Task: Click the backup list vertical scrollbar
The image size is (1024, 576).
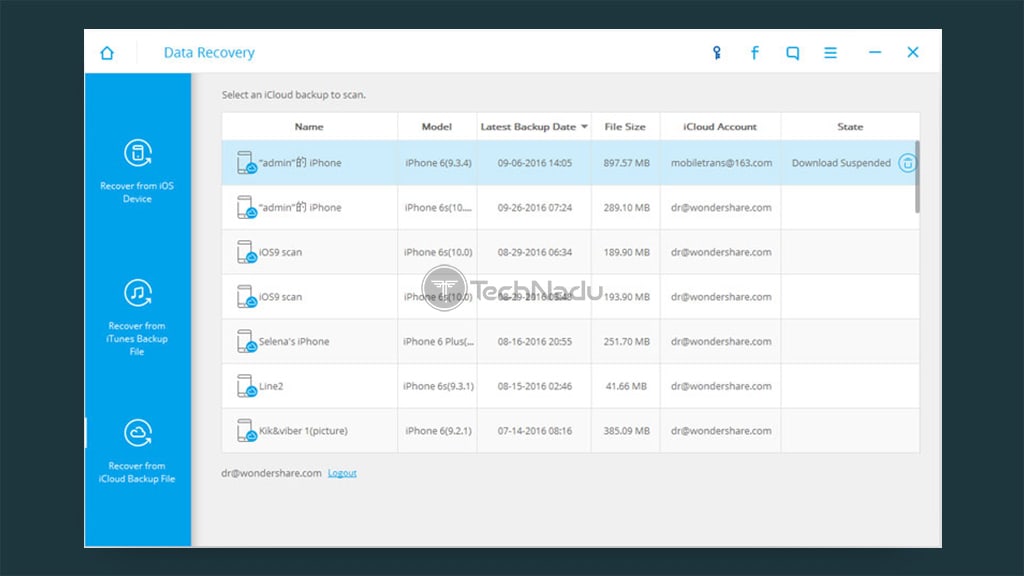Action: click(917, 177)
